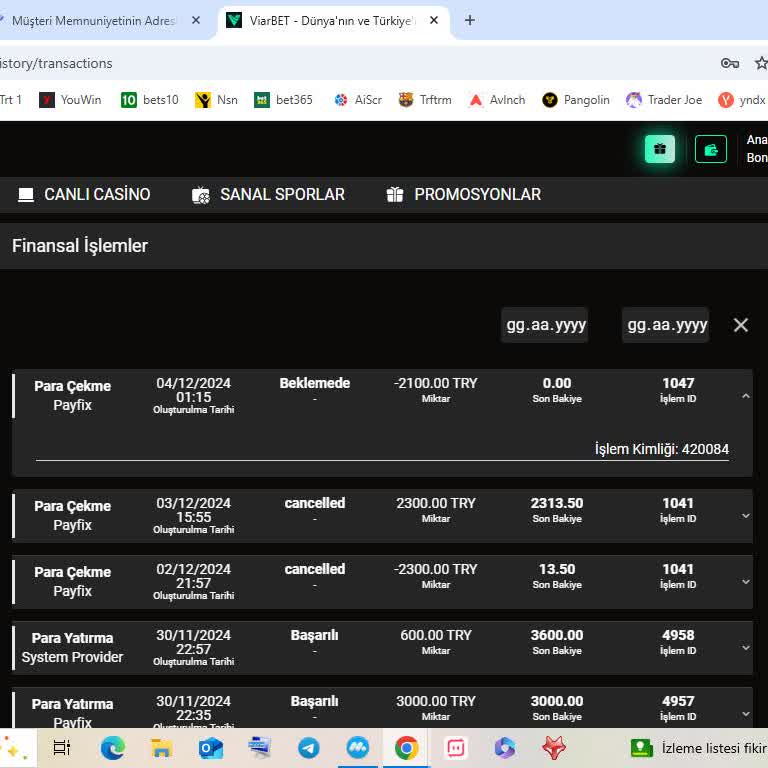
Task: Open Outlook from the taskbar
Action: pos(210,747)
